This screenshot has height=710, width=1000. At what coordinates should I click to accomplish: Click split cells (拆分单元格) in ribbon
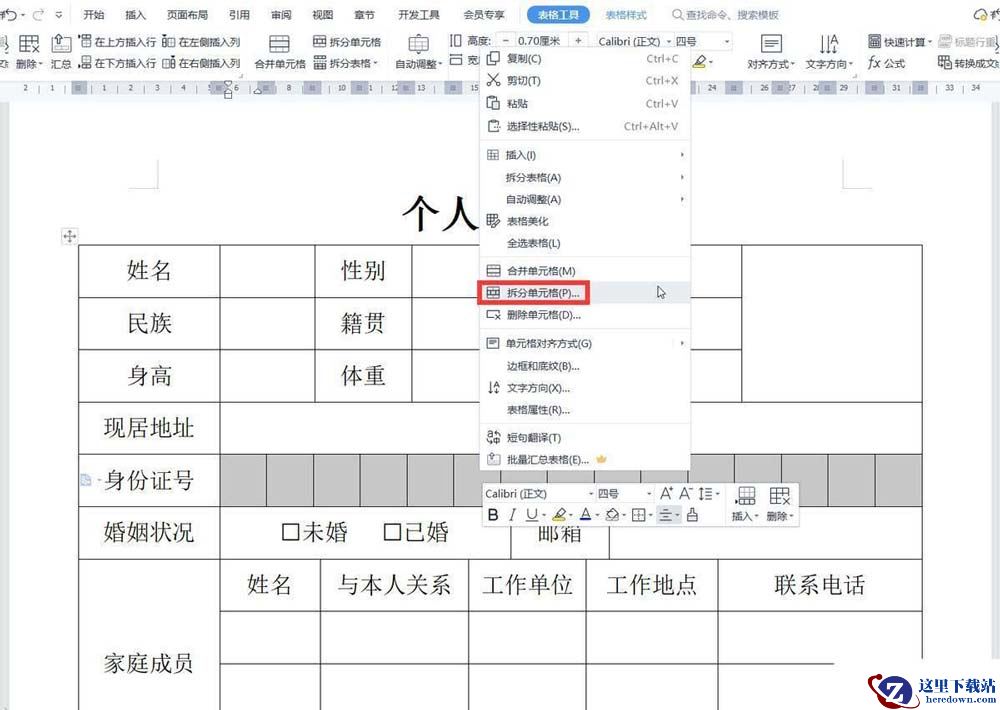coord(347,42)
